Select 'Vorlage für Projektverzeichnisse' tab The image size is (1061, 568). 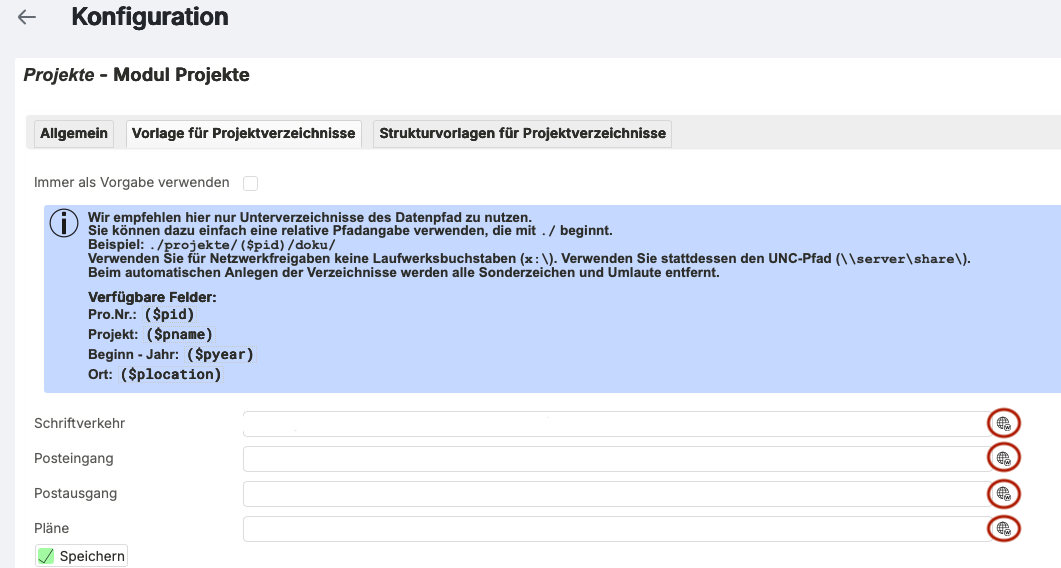(x=243, y=134)
